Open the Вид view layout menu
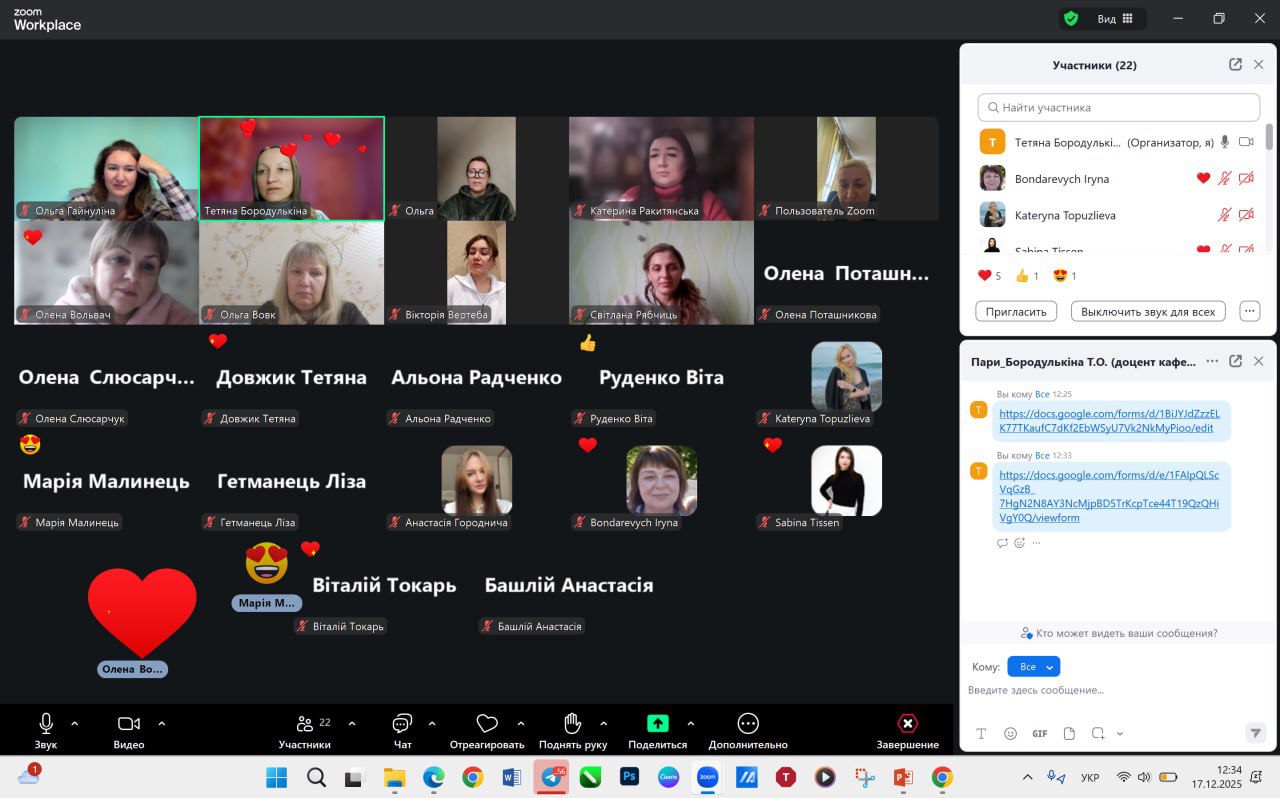The width and height of the screenshot is (1280, 798). pos(1114,18)
